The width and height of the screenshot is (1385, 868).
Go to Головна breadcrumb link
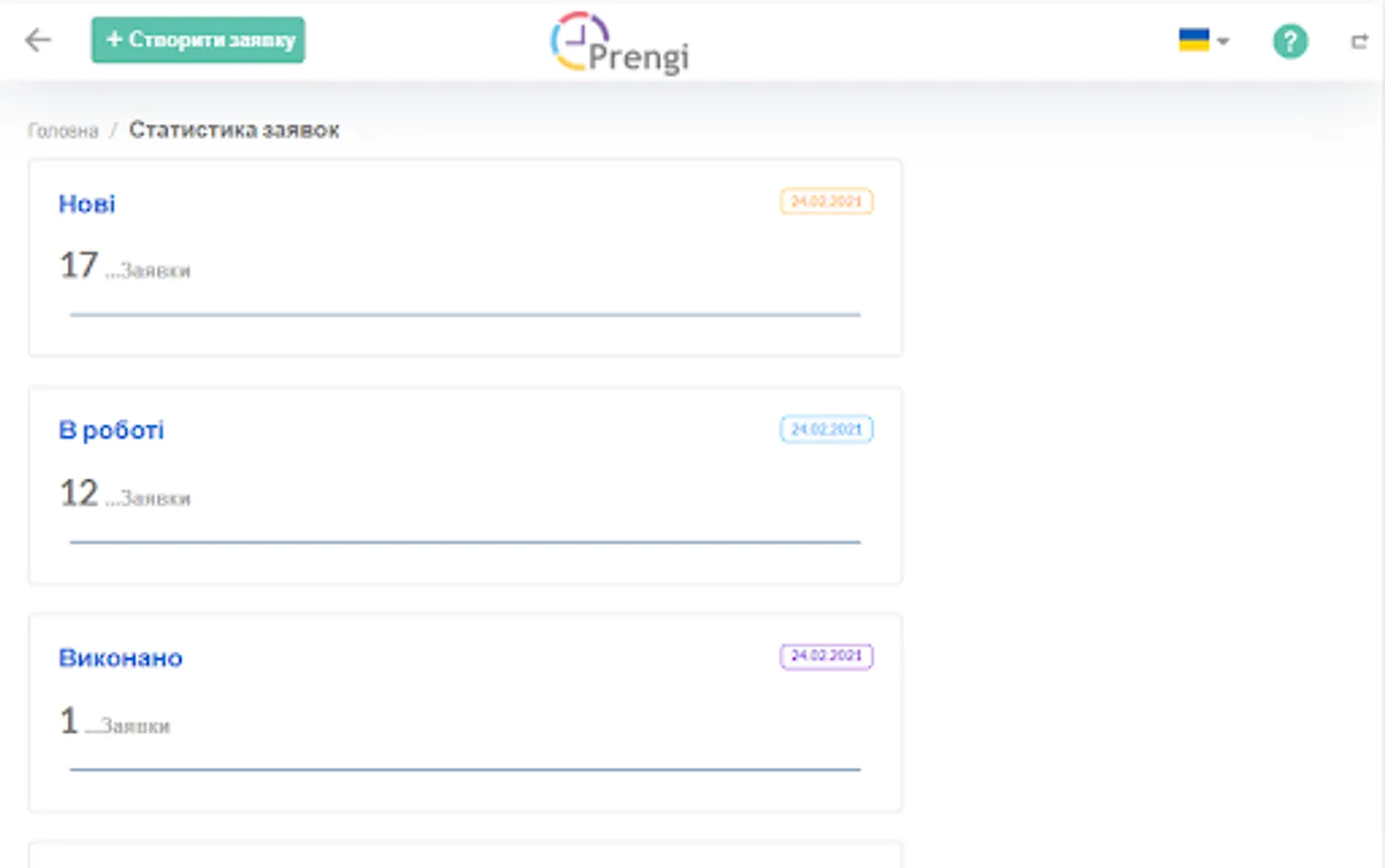coord(63,130)
